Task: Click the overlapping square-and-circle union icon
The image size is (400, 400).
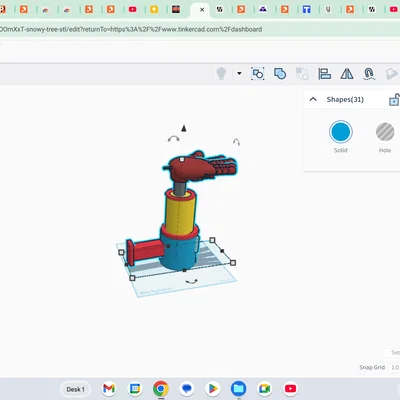Action: (x=280, y=74)
